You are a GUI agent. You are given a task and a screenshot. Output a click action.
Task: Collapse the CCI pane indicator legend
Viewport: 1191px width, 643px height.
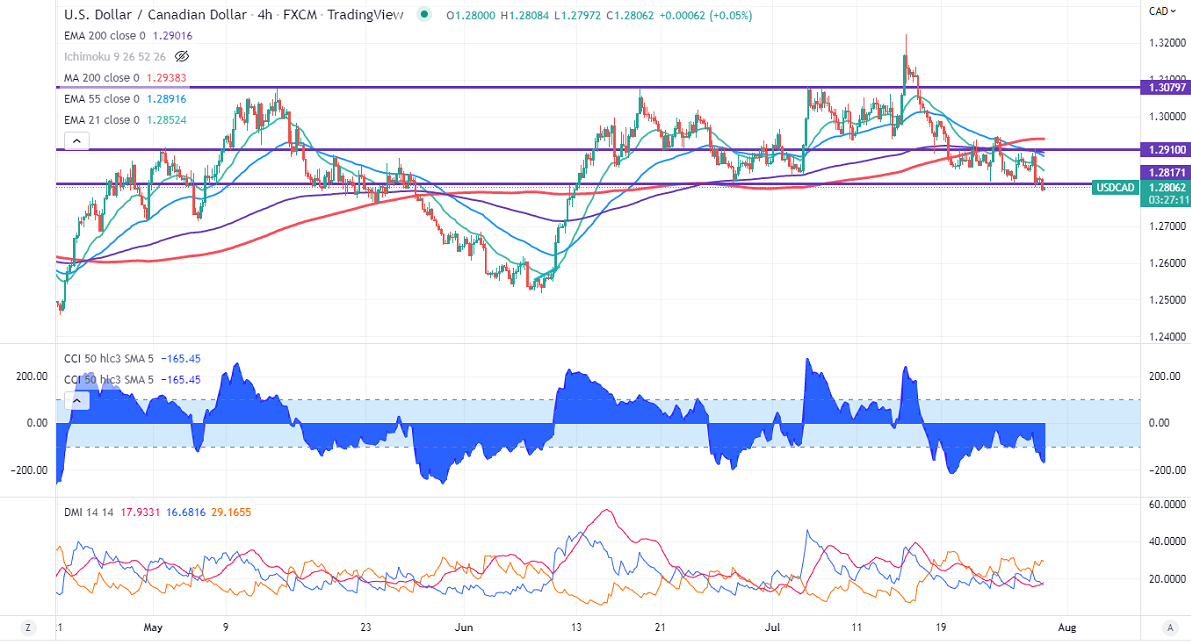[77, 400]
